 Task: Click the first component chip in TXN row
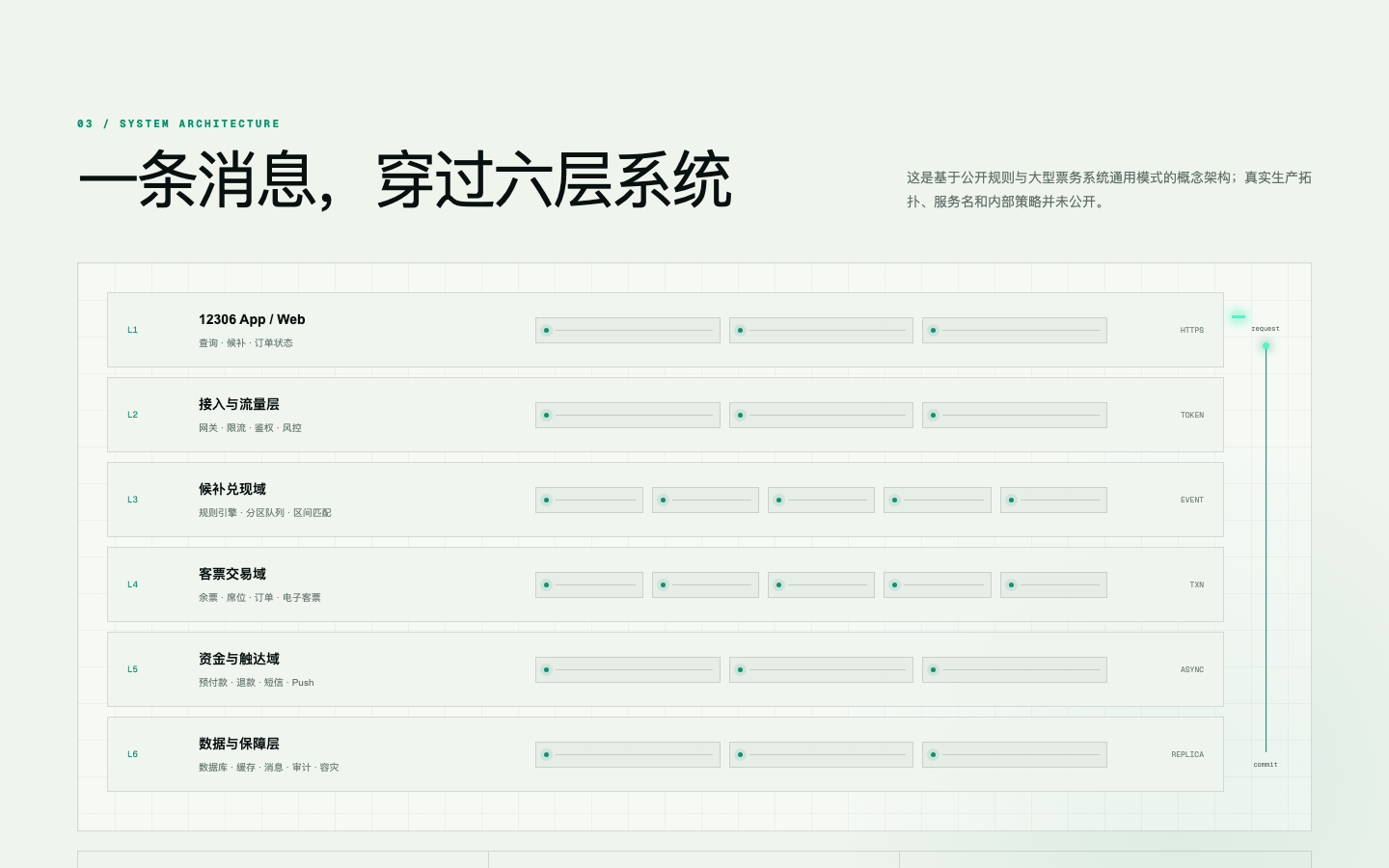click(x=589, y=584)
